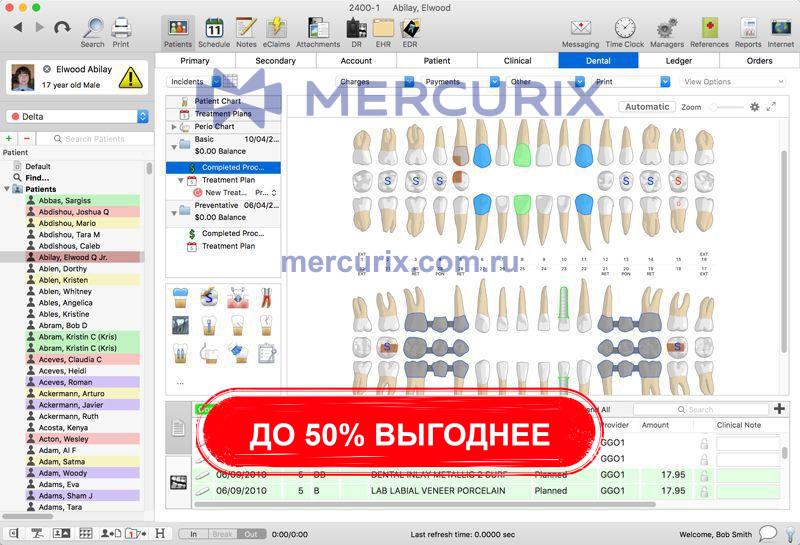Switch to the Ledger tab
Viewport: 800px width, 545px height.
click(x=679, y=60)
